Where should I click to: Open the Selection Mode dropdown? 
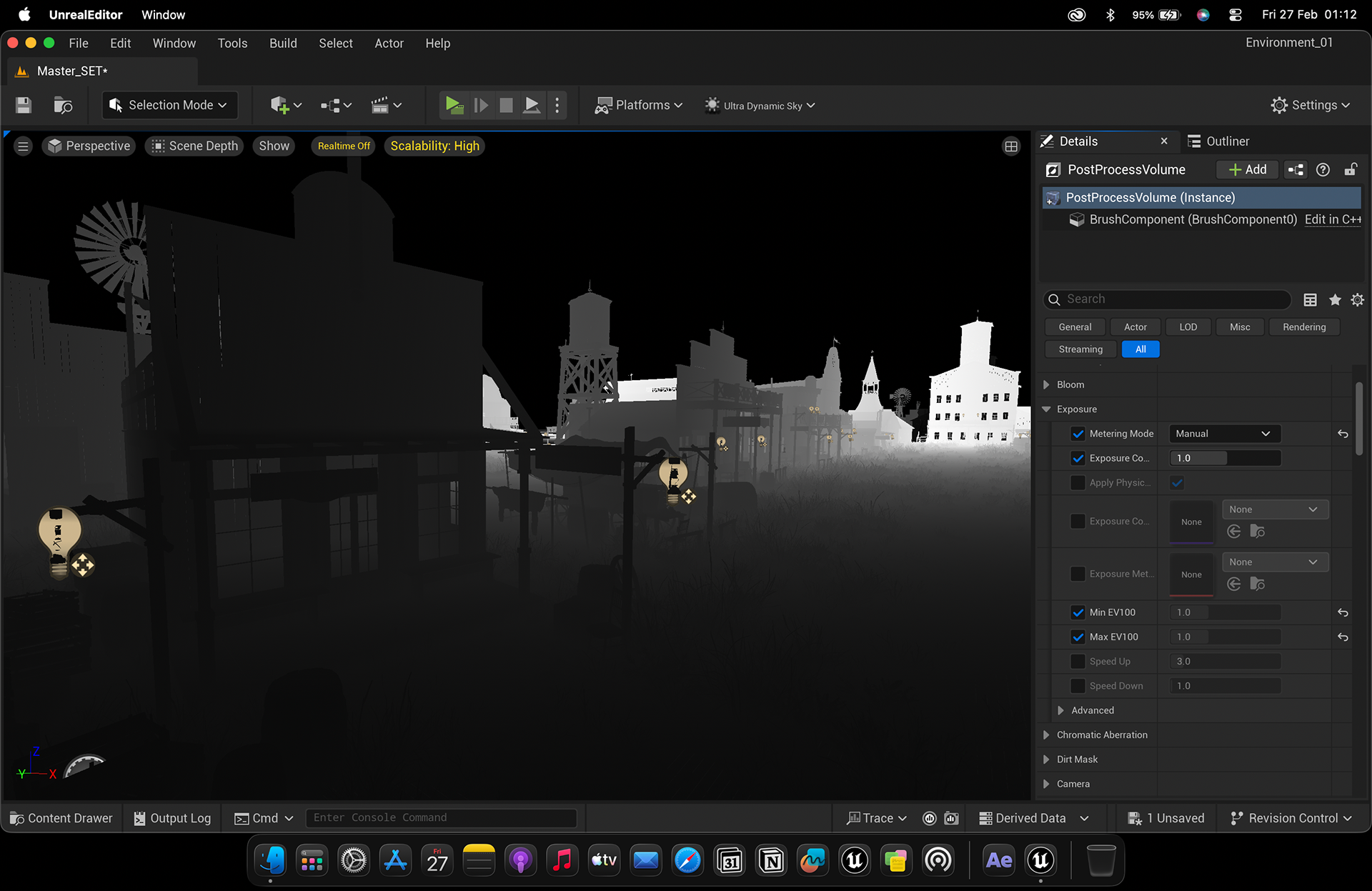[x=169, y=105]
